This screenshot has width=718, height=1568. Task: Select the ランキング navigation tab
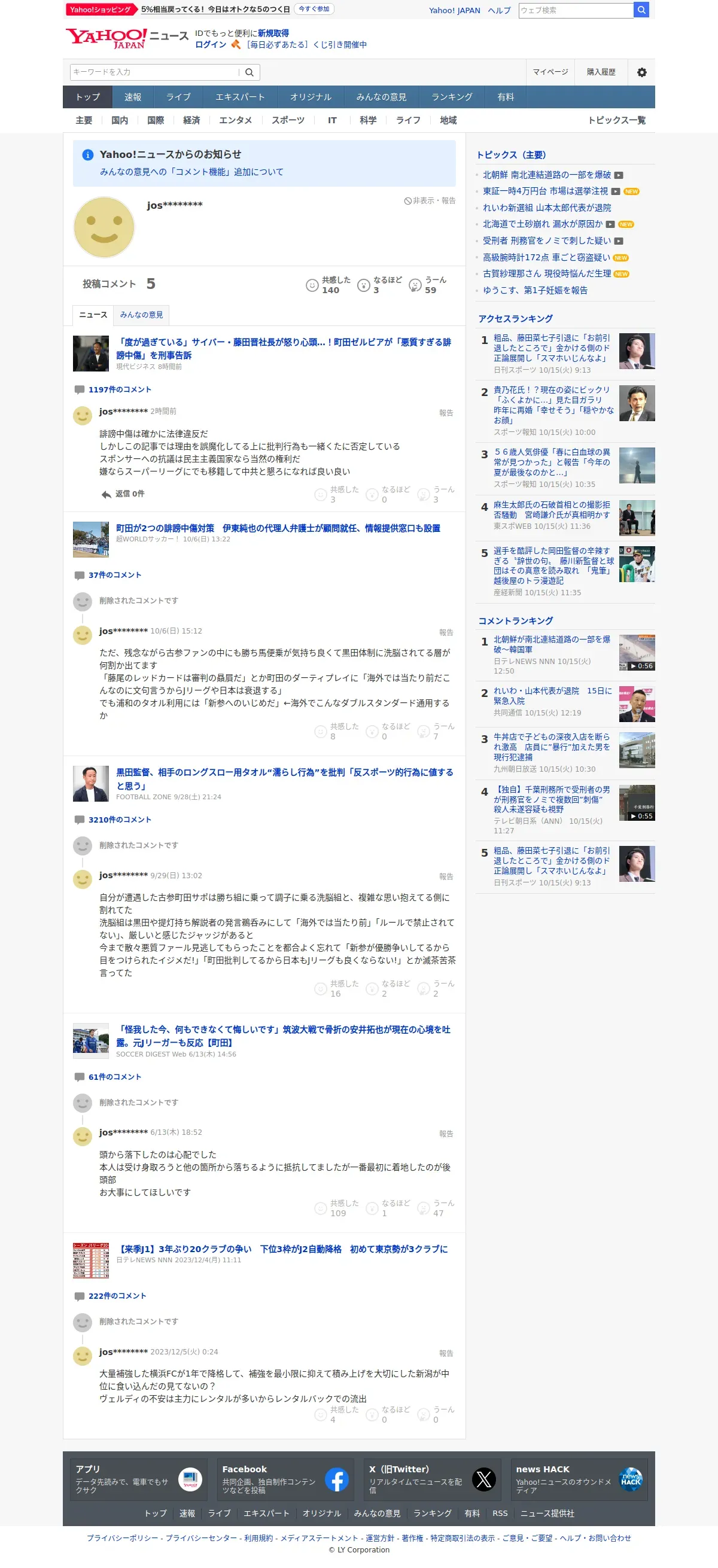[452, 98]
